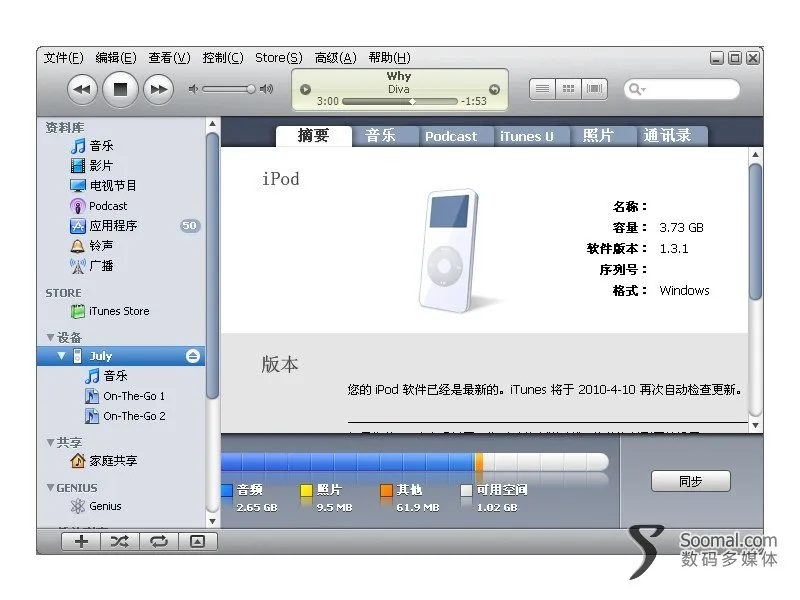
Task: Open the Store(S) menu
Action: pyautogui.click(x=279, y=58)
